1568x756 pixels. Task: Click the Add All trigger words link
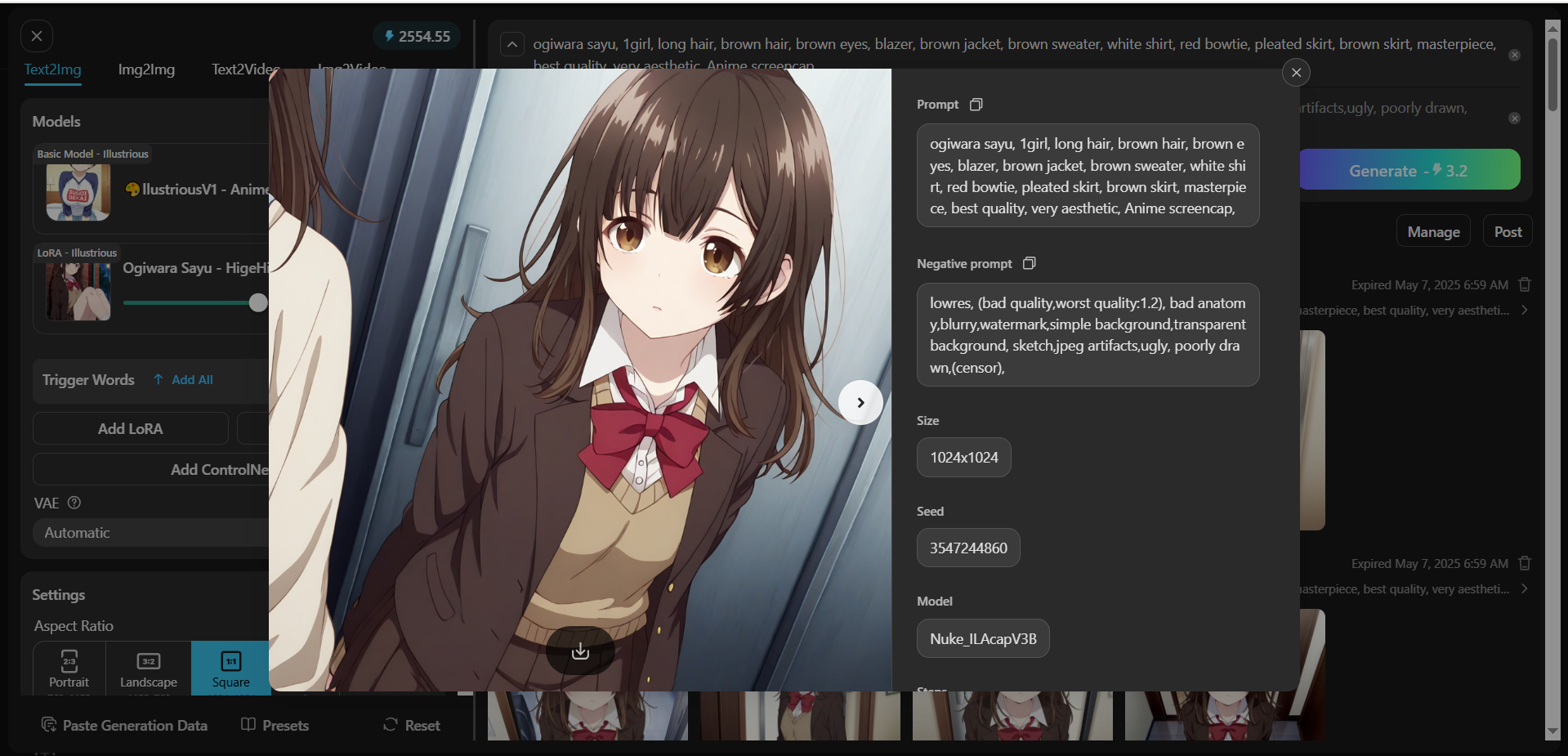(x=183, y=380)
